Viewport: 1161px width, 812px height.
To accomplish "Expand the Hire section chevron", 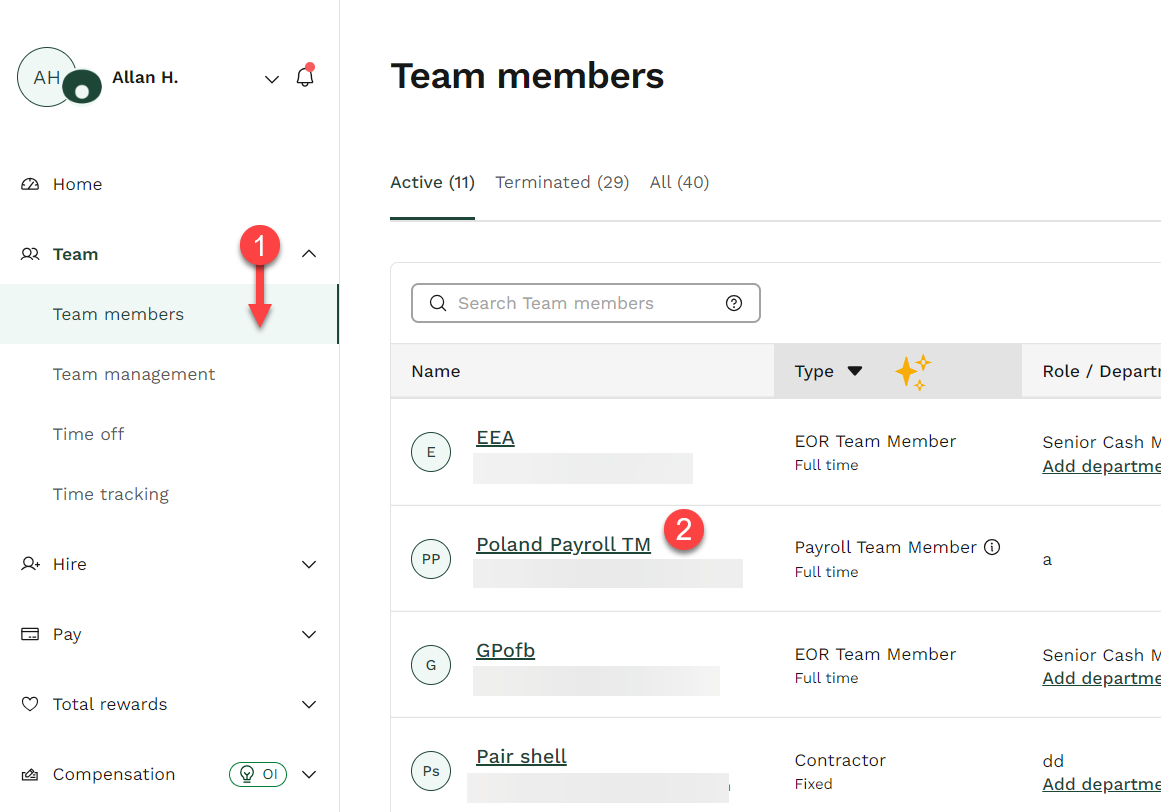I will click(x=309, y=564).
